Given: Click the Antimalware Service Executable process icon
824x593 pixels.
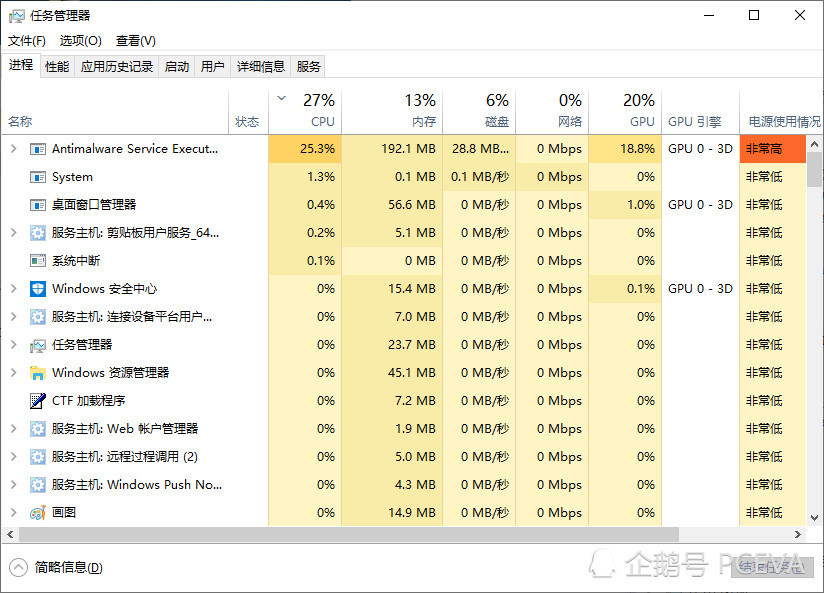Looking at the screenshot, I should (x=37, y=149).
